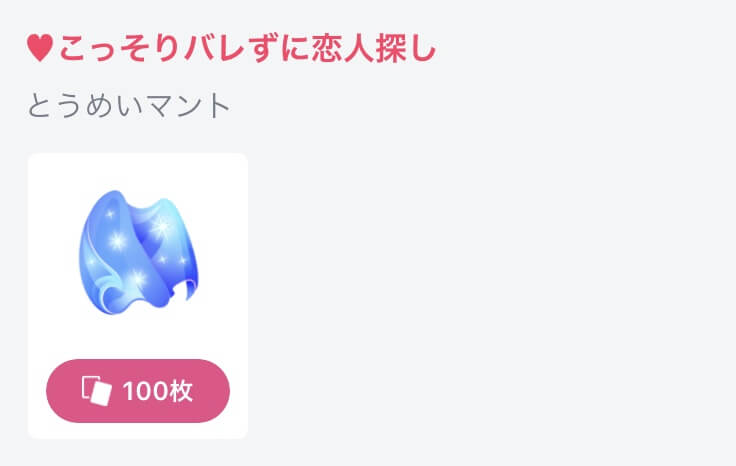
Task: Tap the pink heart icon beside the heading
Action: coord(40,48)
